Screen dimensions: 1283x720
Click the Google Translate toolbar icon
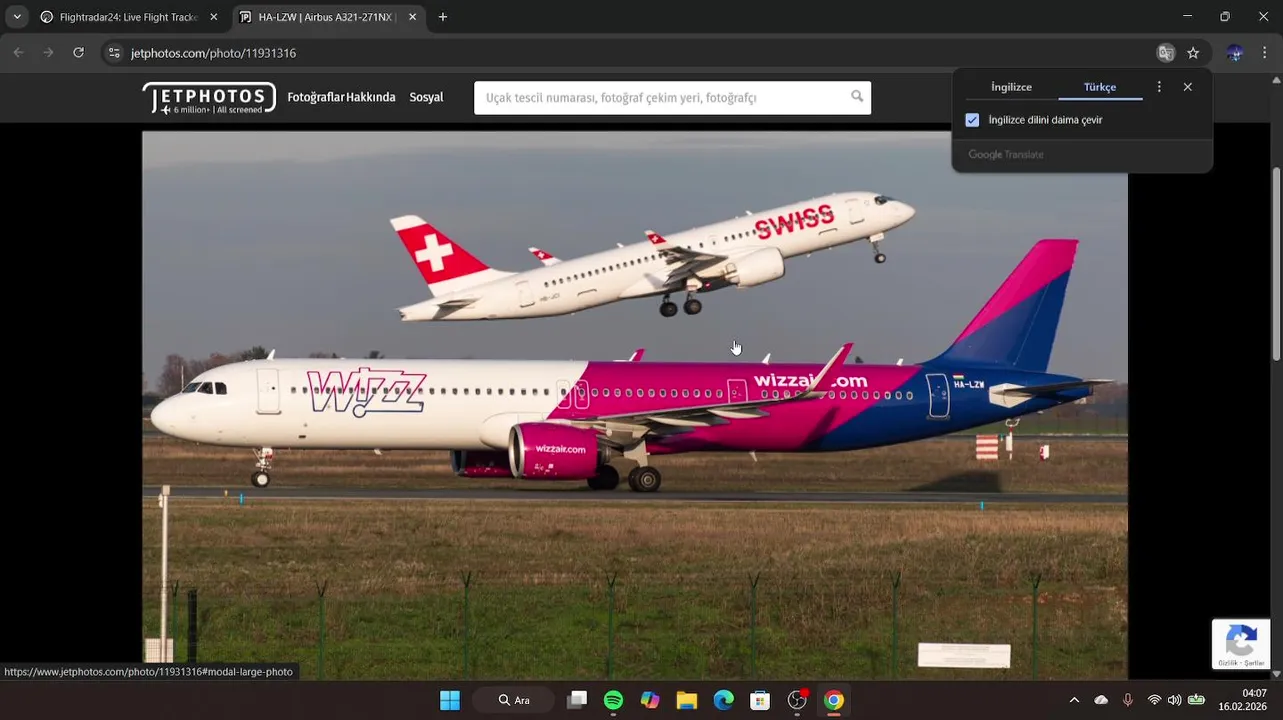tap(1165, 53)
